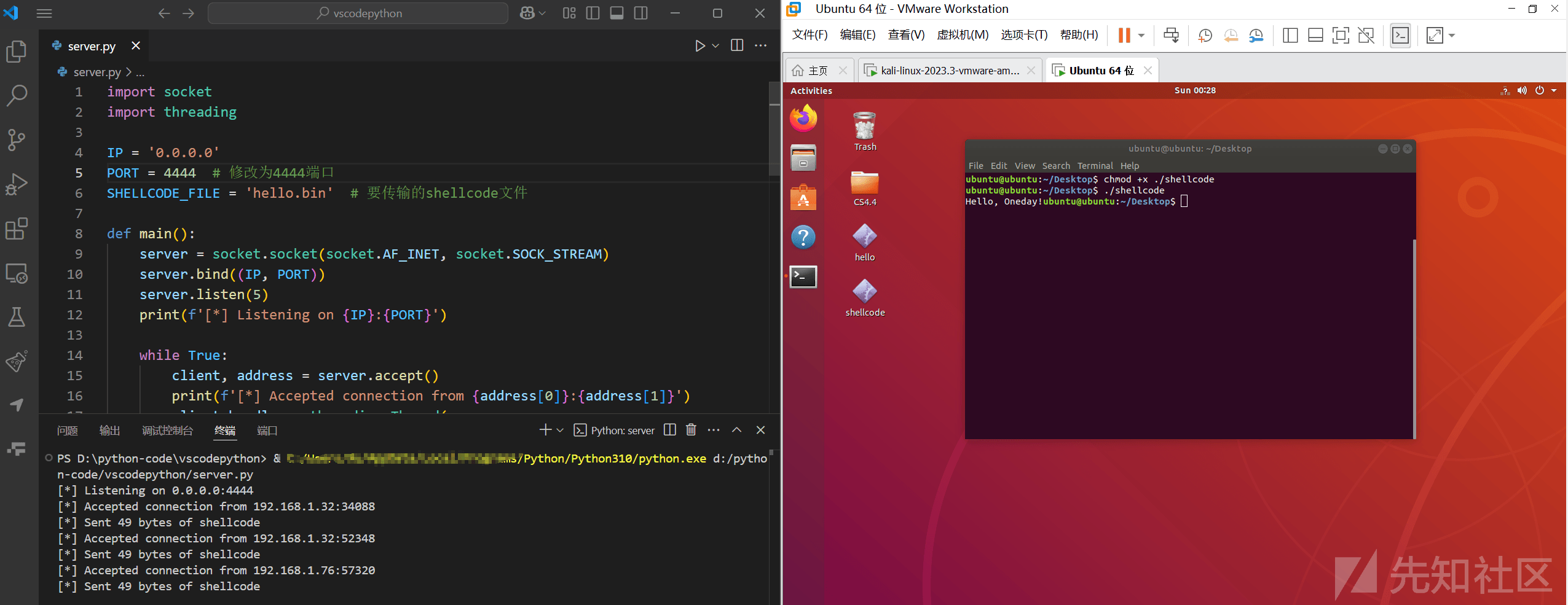Open the Customize Layout button in VS Code
The height and width of the screenshot is (605, 1568).
pyautogui.click(x=569, y=14)
